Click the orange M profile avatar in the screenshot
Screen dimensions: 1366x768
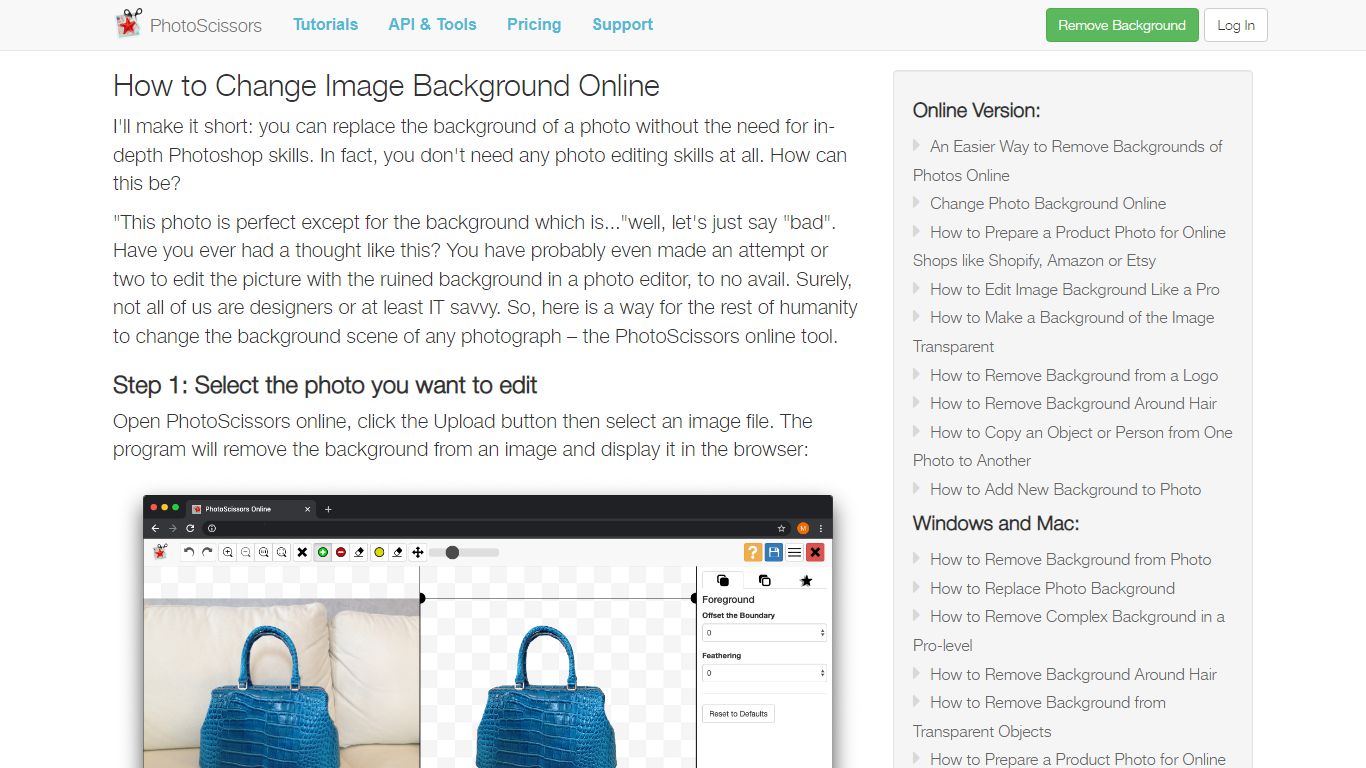tap(802, 528)
